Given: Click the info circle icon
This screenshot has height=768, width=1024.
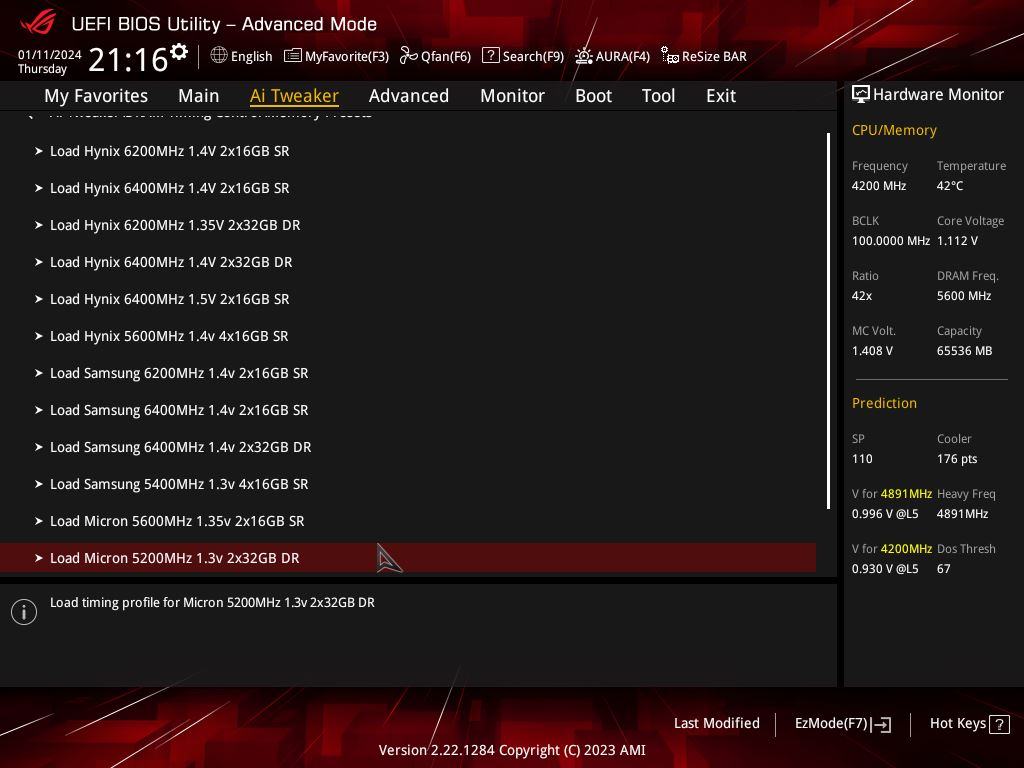Looking at the screenshot, I should (24, 612).
